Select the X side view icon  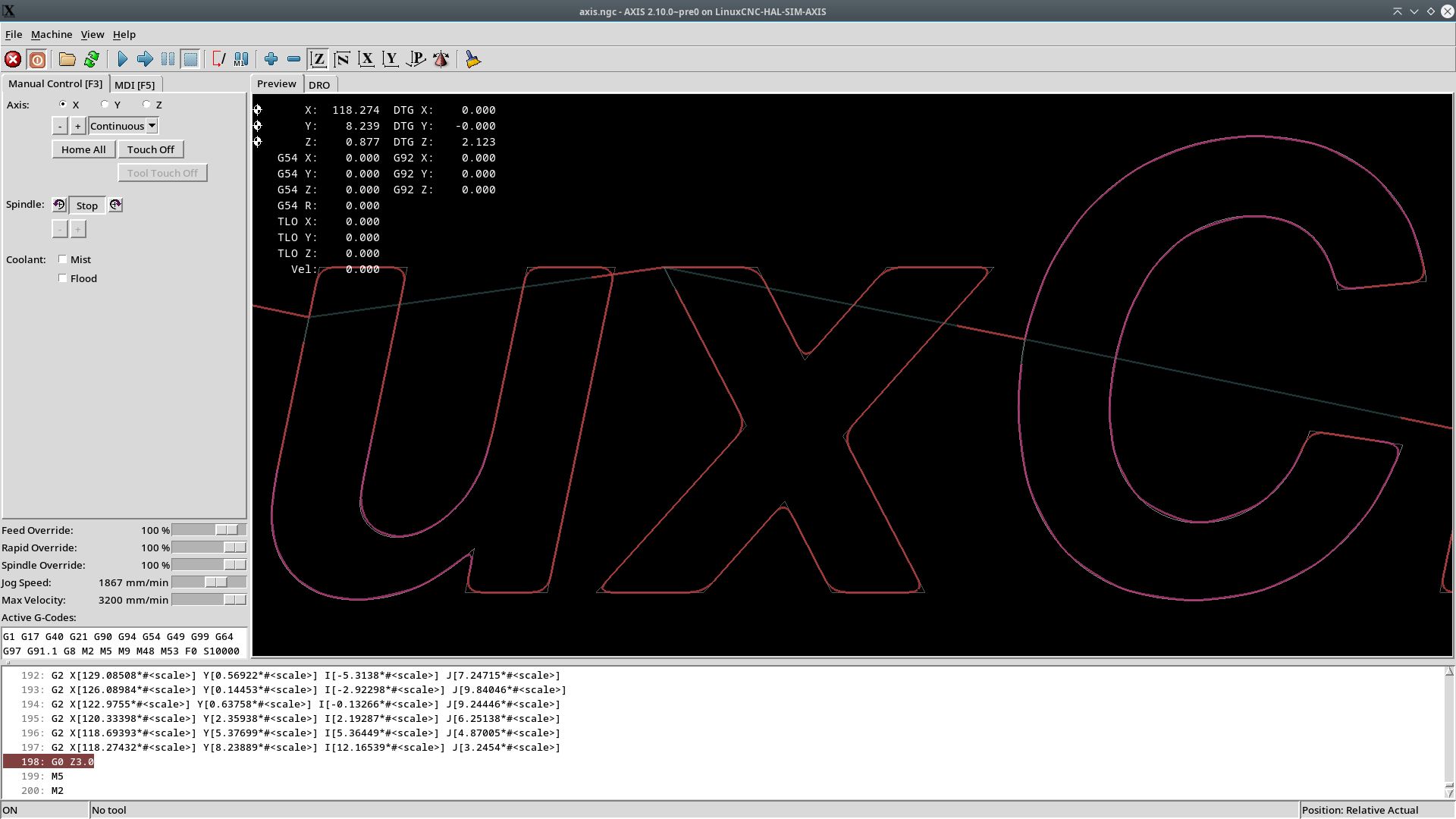(x=366, y=59)
